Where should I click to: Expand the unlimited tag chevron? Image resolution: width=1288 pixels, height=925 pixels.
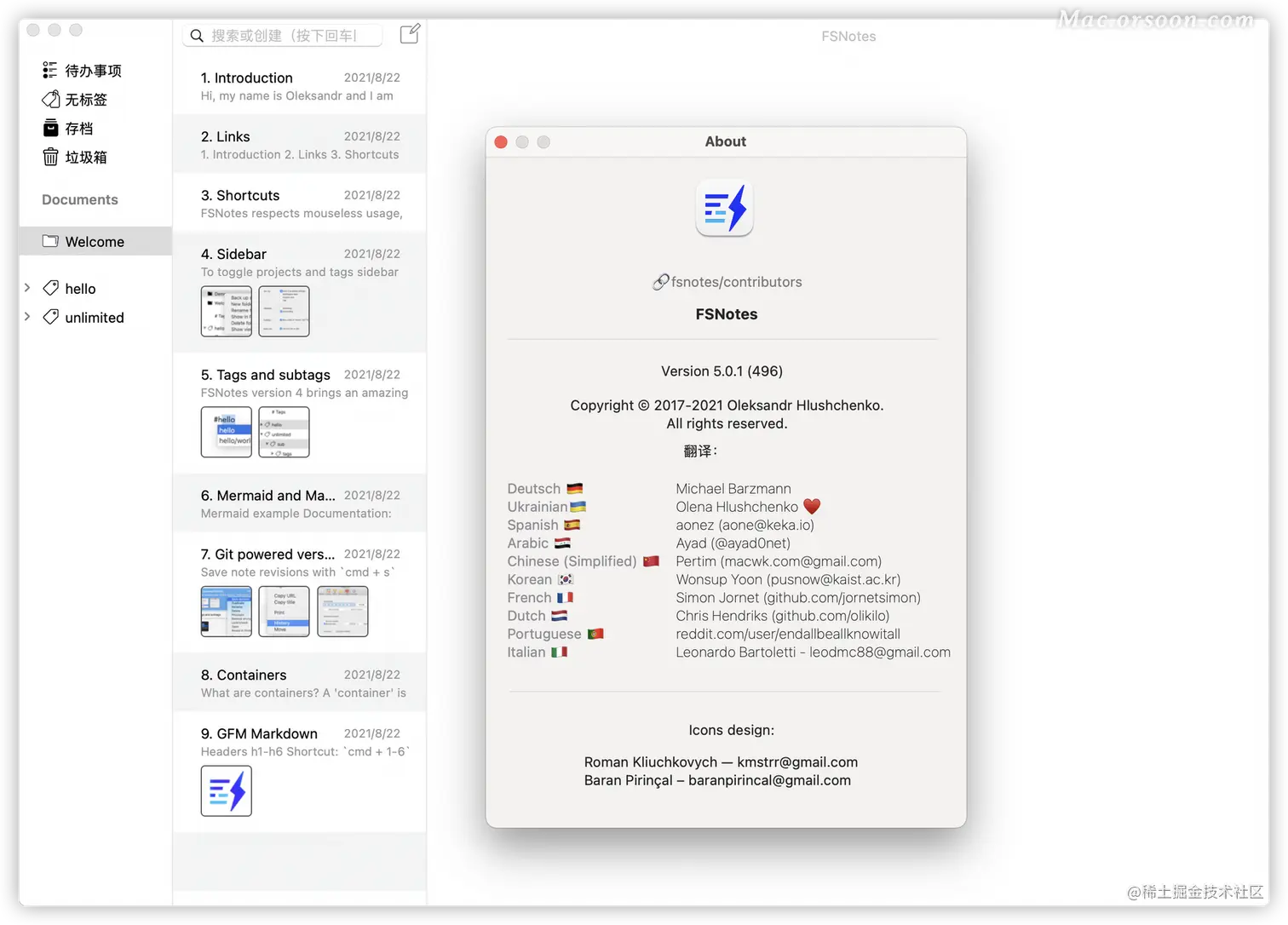[x=27, y=317]
